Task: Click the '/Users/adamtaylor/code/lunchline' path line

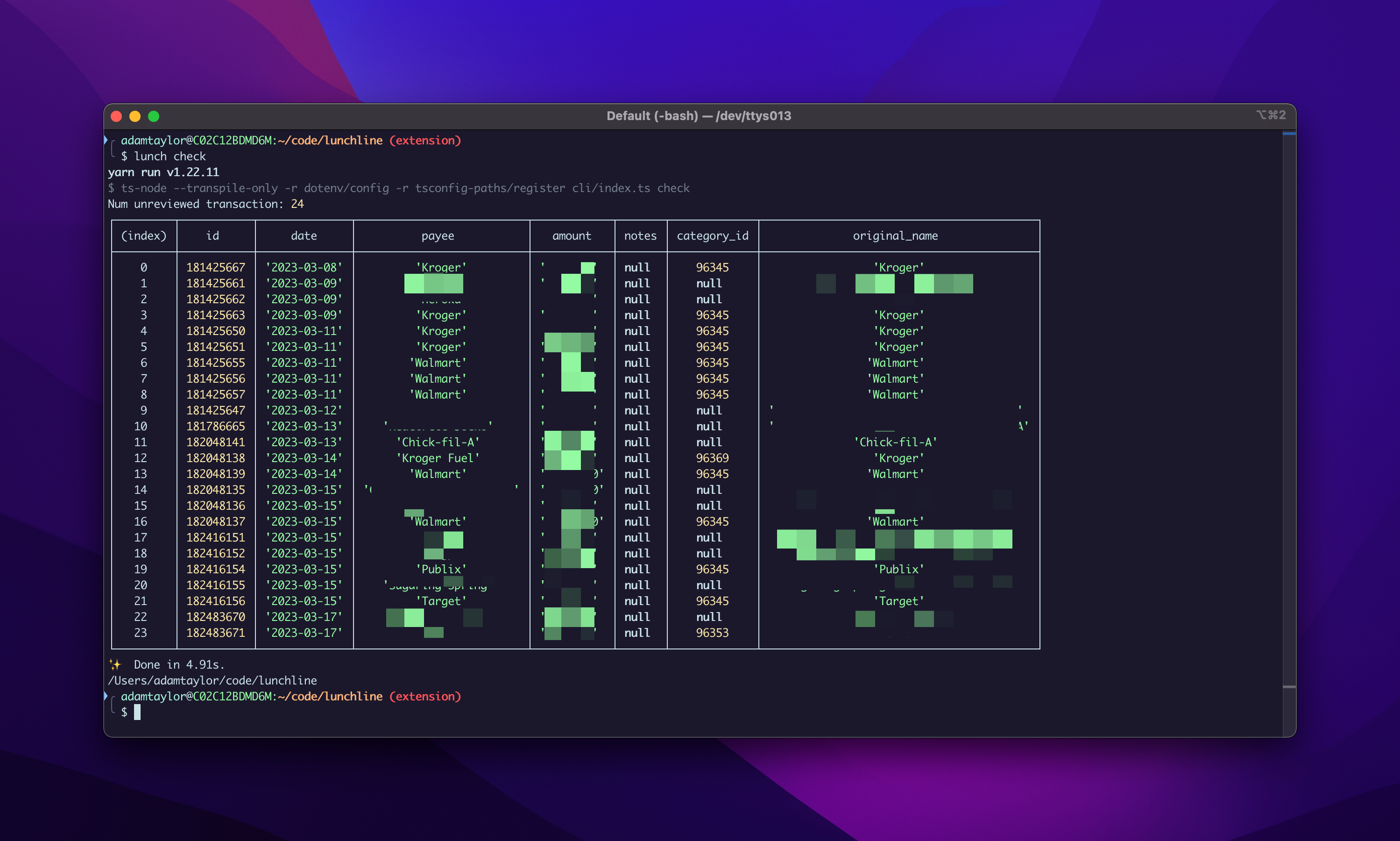Action: click(212, 681)
